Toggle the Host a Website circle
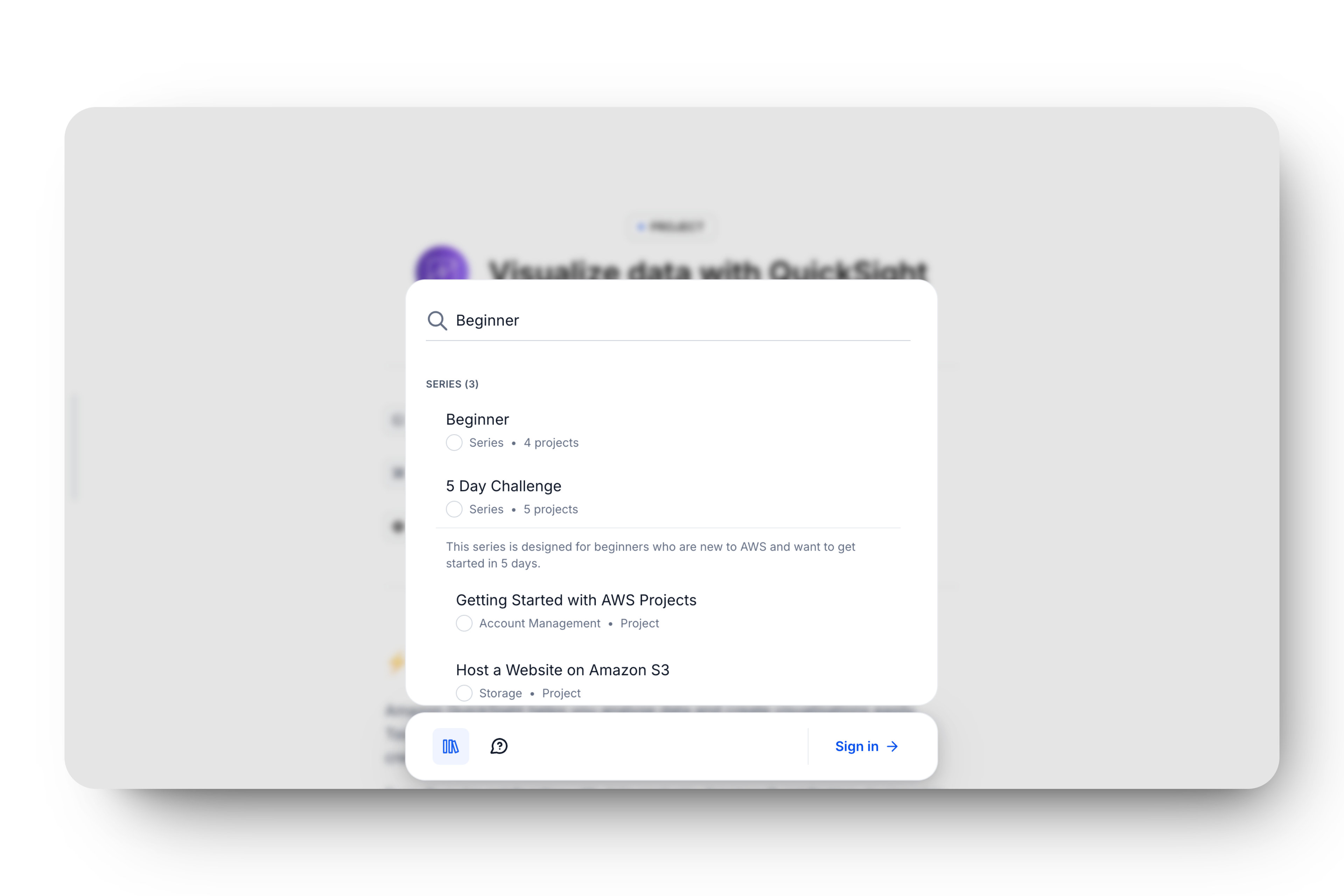1344x896 pixels. click(464, 693)
